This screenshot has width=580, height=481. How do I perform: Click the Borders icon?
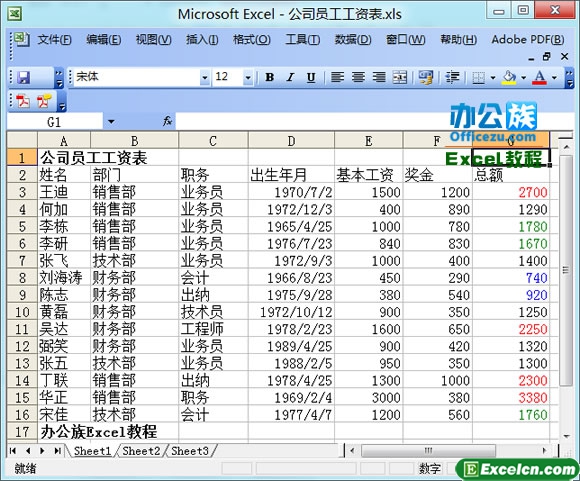479,78
